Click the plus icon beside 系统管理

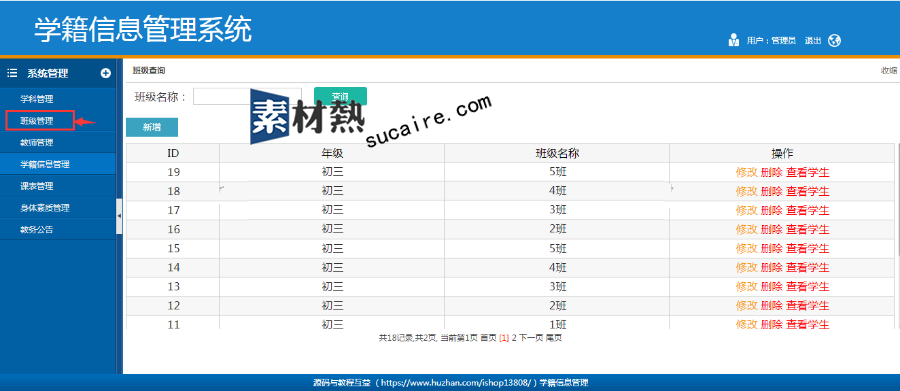click(106, 73)
